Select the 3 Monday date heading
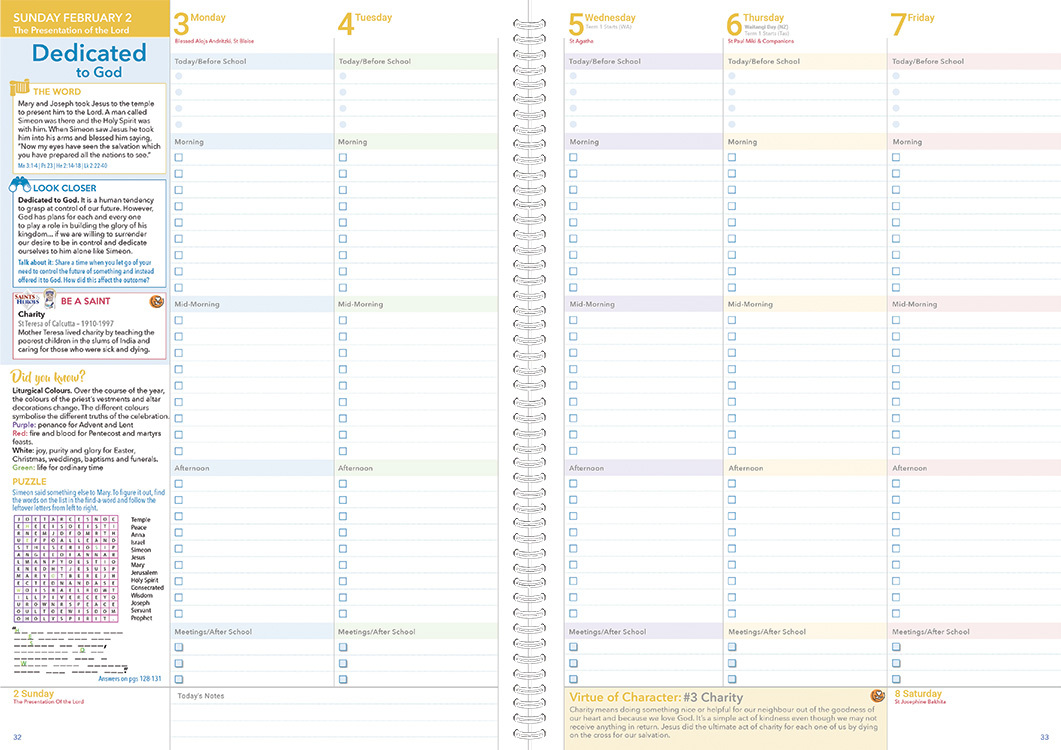The image size is (1061, 750). click(200, 23)
